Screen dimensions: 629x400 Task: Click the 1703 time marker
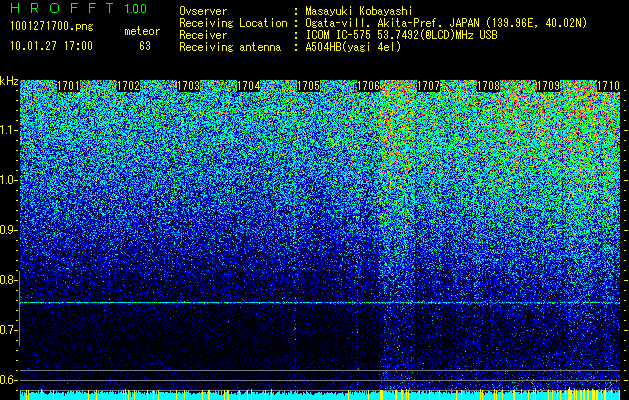click(x=189, y=86)
